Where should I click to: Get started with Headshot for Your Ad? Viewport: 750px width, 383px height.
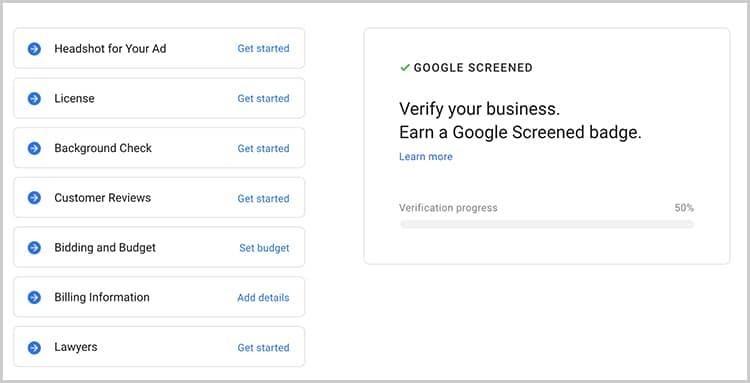(264, 49)
